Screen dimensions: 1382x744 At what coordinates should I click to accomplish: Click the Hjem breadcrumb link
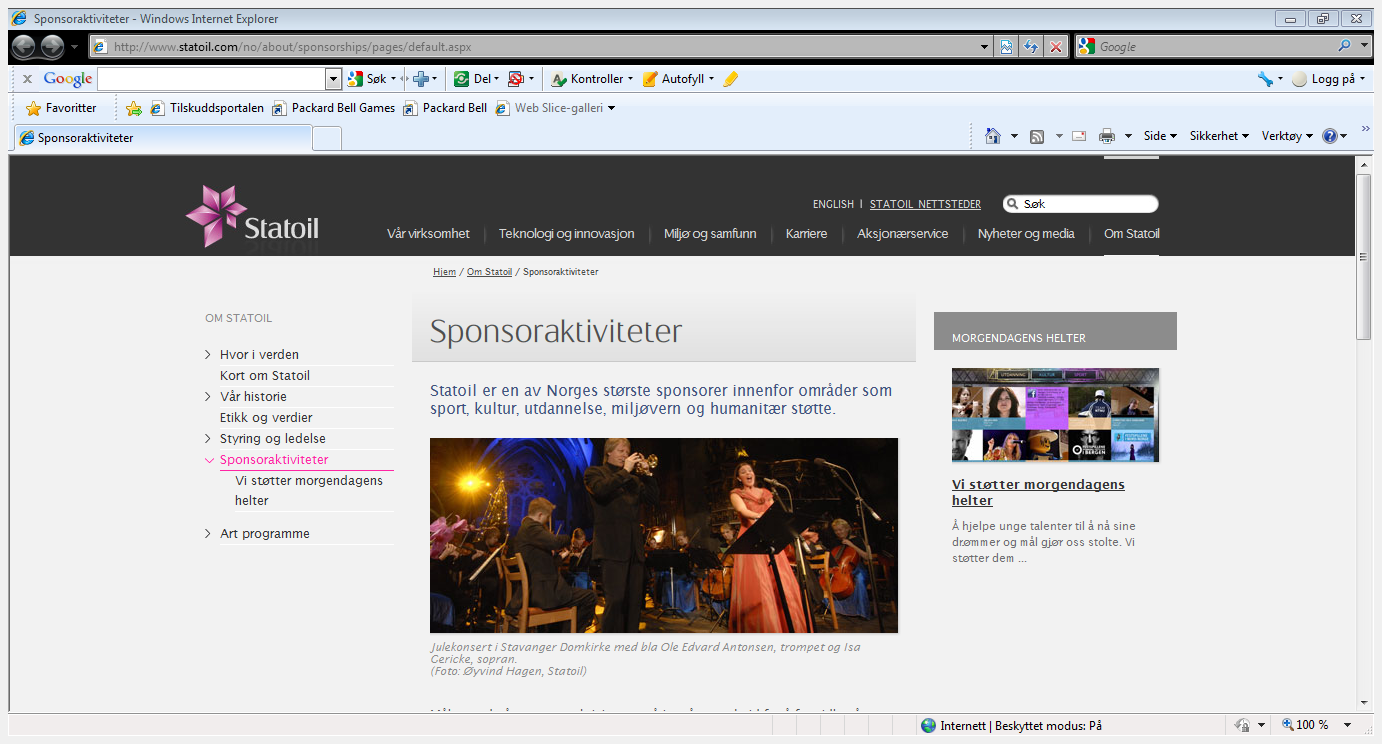tap(444, 272)
